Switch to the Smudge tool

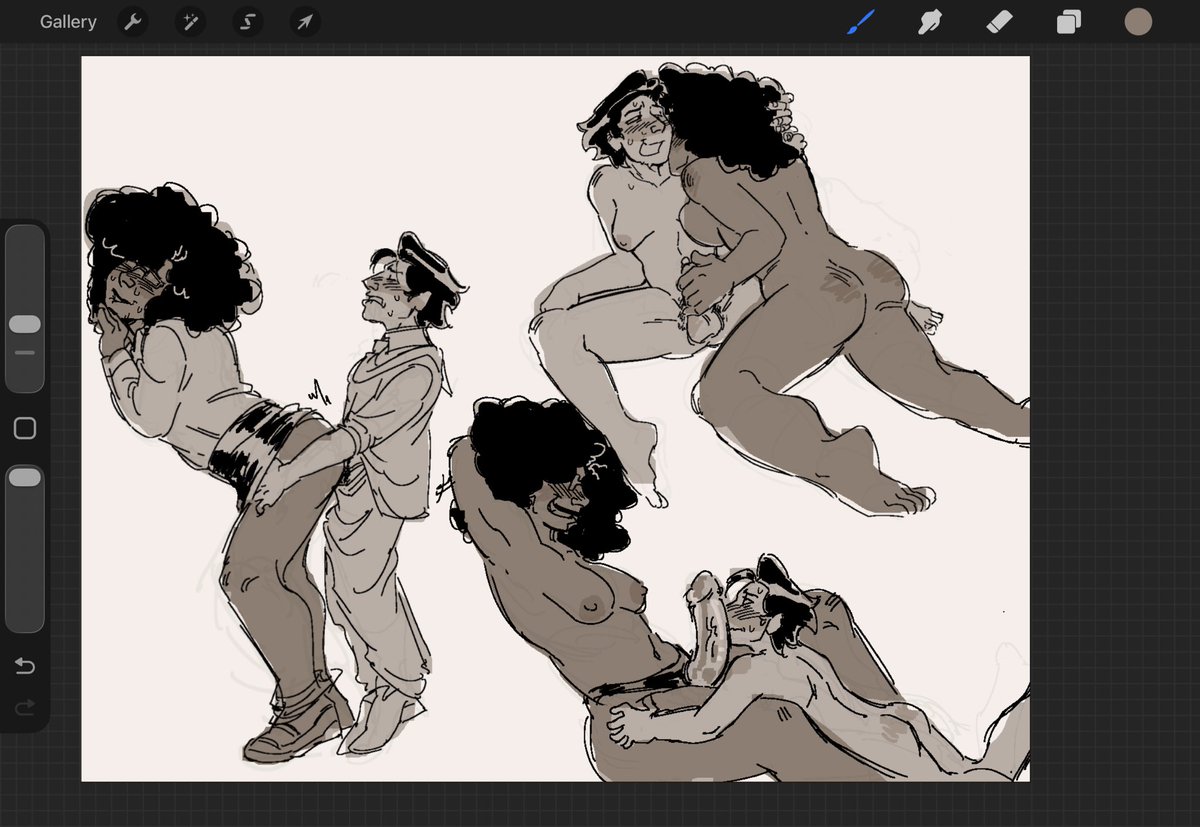tap(930, 21)
